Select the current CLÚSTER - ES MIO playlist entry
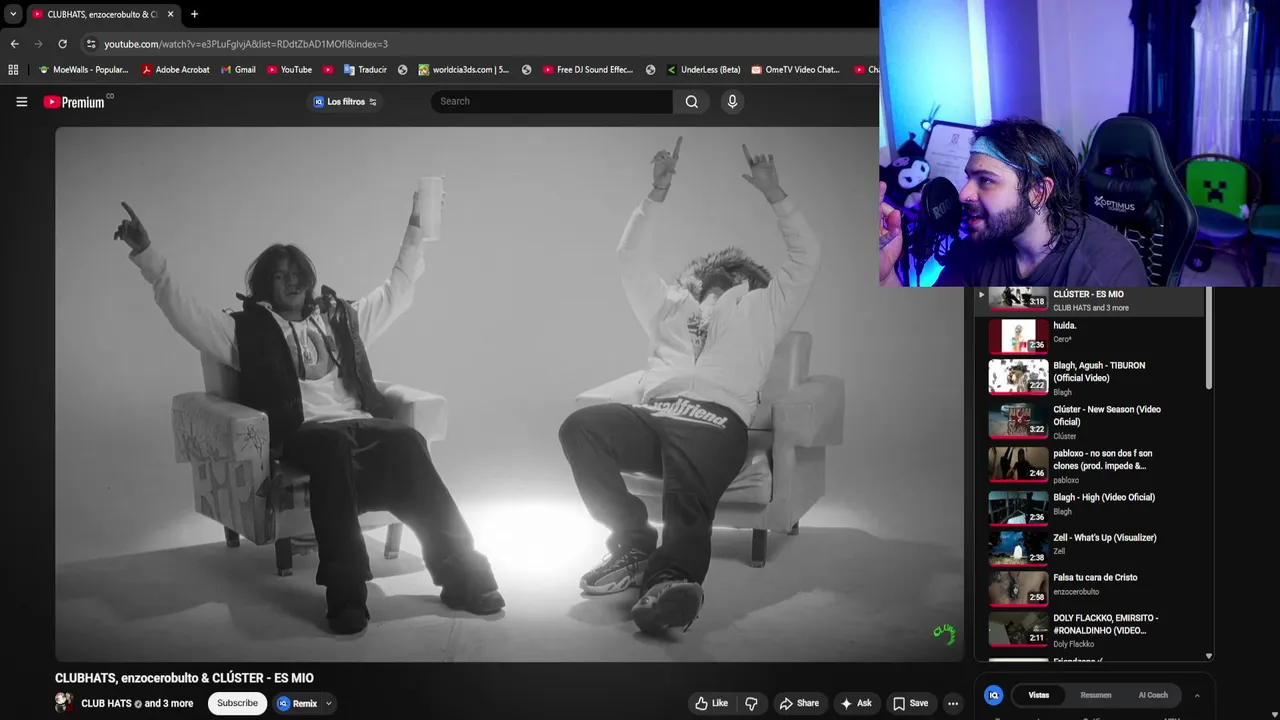 coord(1090,300)
